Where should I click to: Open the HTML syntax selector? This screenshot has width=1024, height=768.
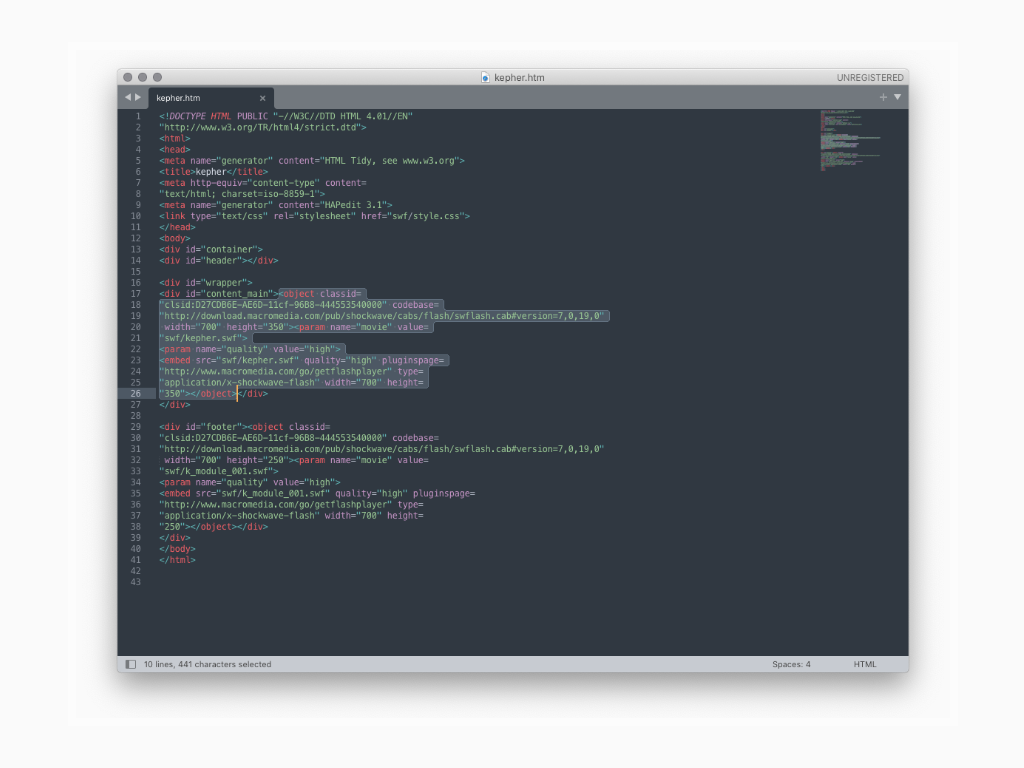[865, 664]
